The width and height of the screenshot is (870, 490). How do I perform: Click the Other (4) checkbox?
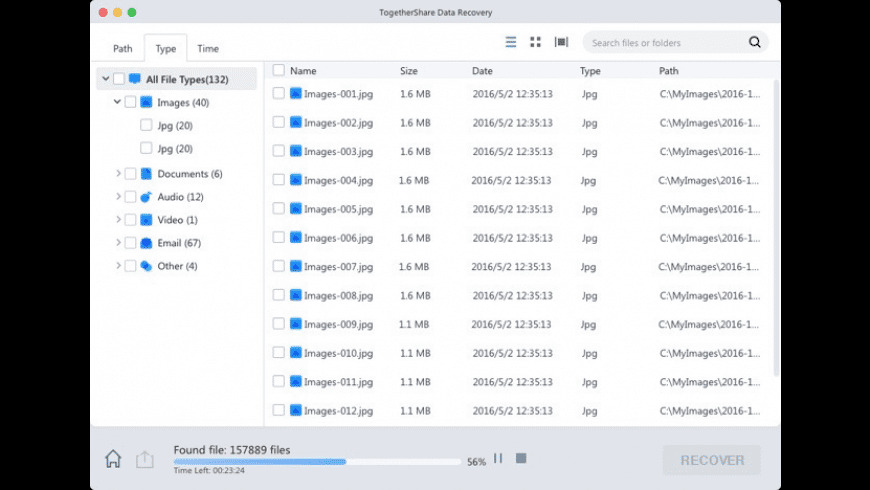(x=130, y=266)
